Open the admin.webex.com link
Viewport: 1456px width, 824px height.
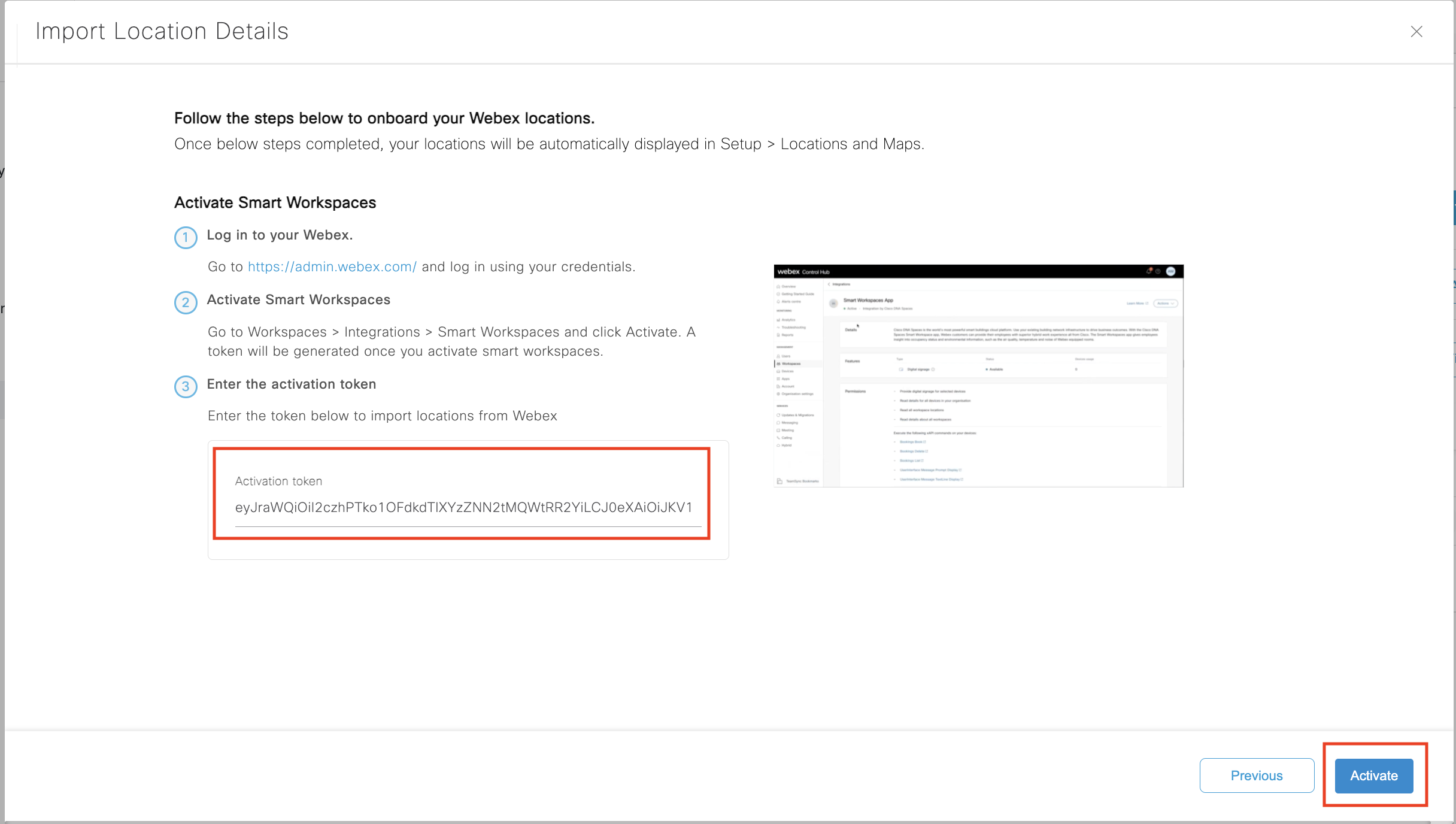(x=332, y=267)
